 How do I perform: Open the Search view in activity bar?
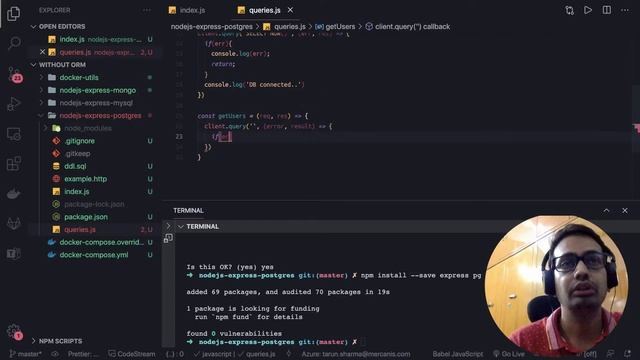14,43
